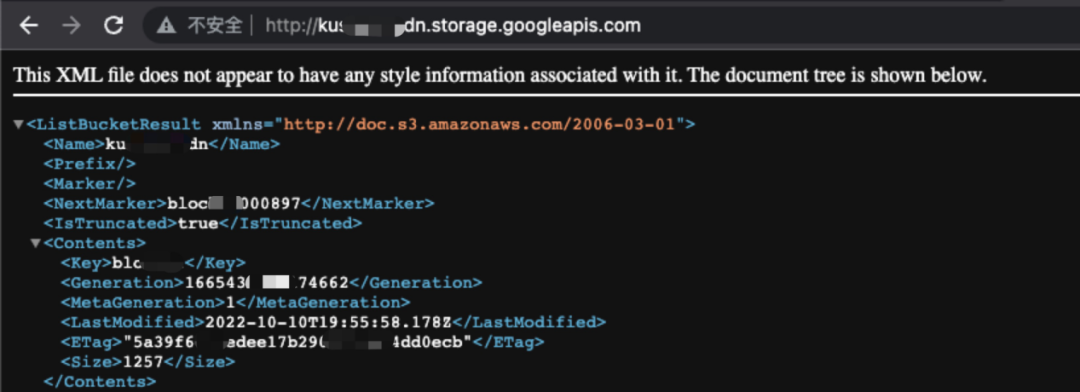Collapse the ListBucketResult root node
The height and width of the screenshot is (392, 1080).
coord(19,125)
